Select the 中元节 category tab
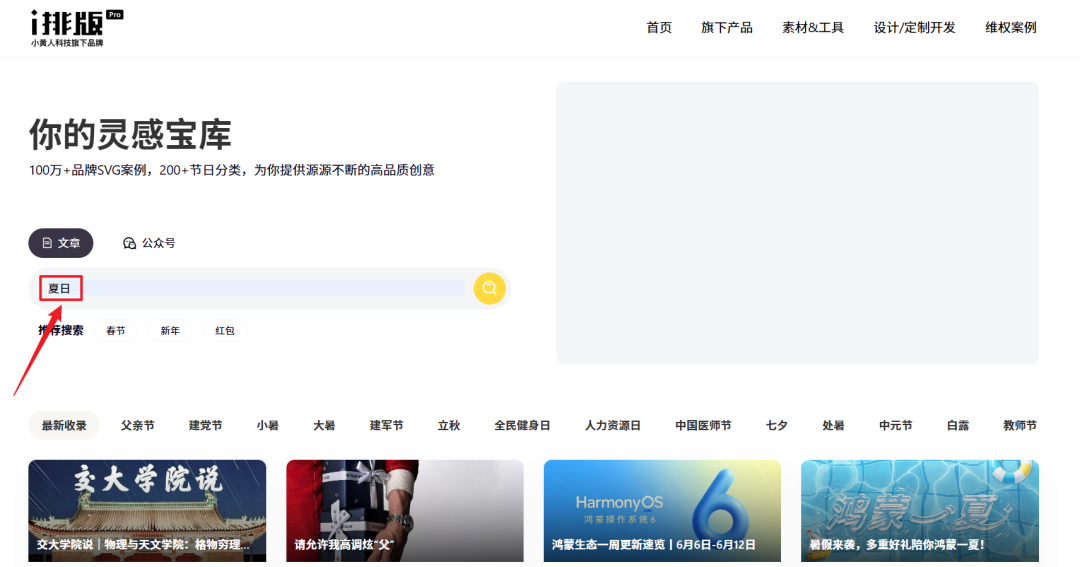Screen dimensions: 1080x567 coord(895,426)
